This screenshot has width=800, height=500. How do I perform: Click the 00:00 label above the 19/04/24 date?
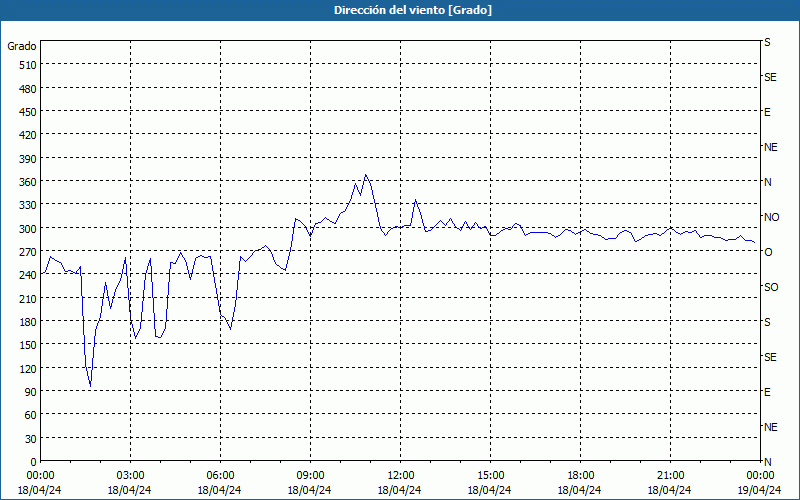760,476
